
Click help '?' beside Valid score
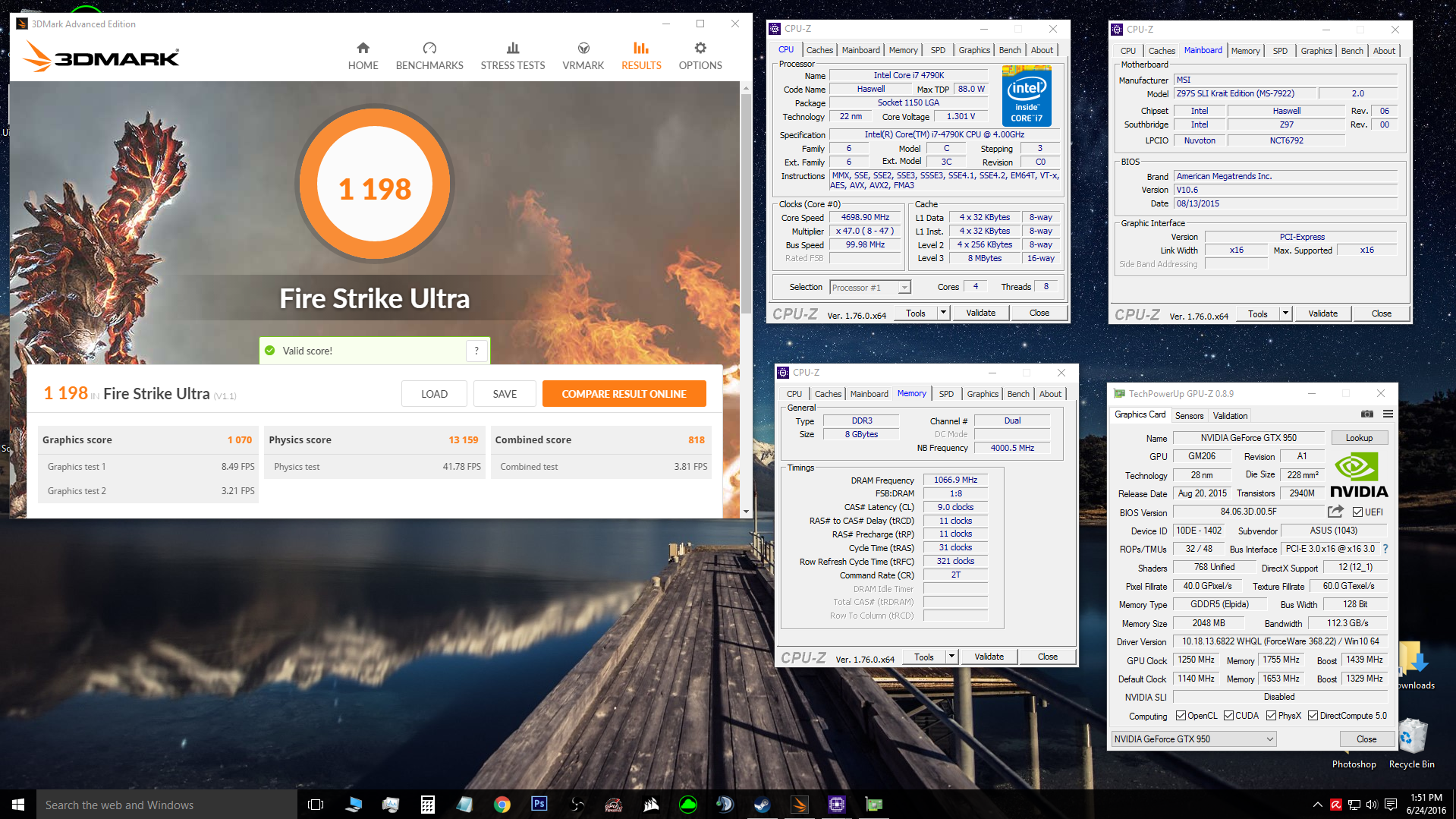click(x=476, y=351)
